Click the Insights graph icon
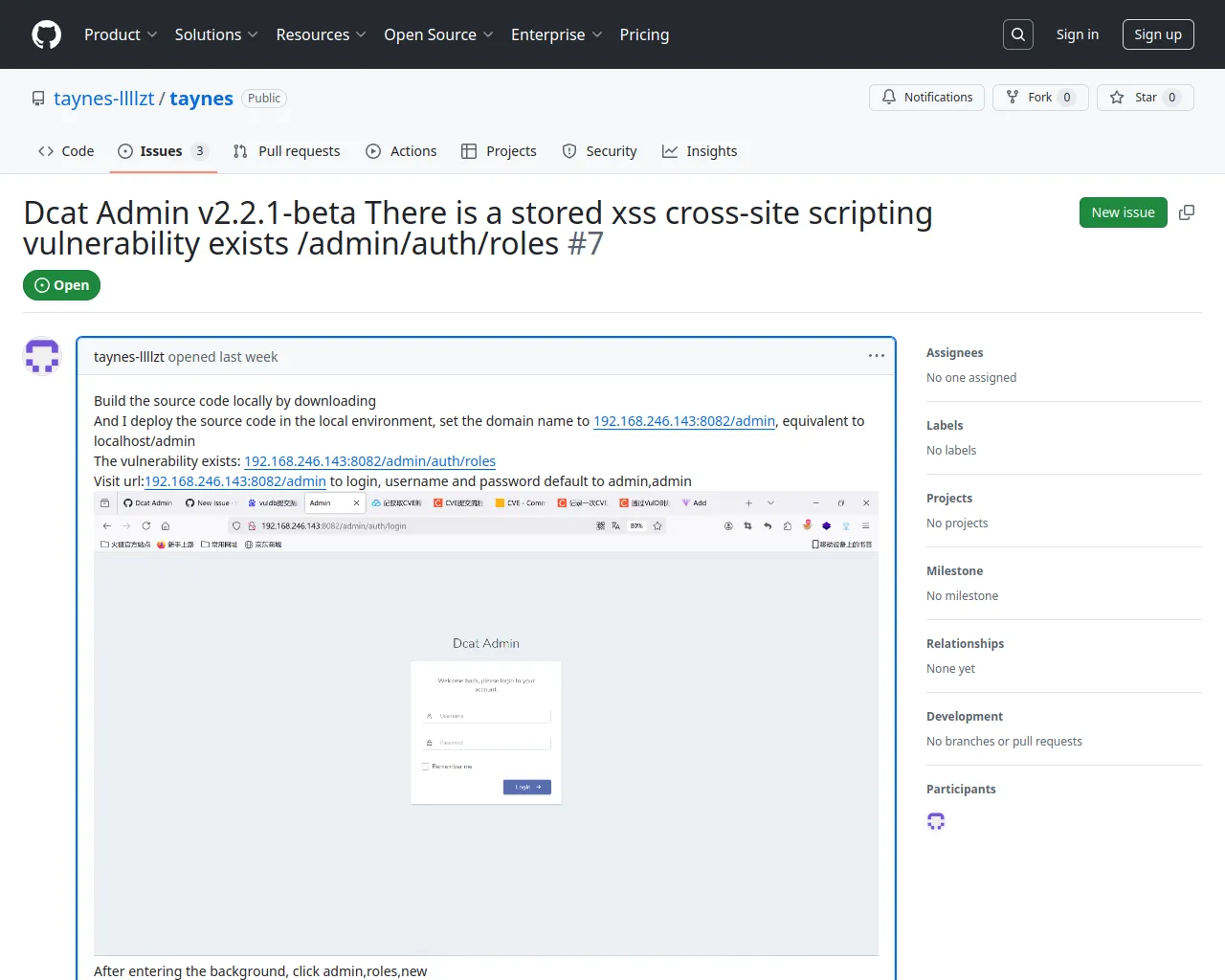 tap(670, 151)
